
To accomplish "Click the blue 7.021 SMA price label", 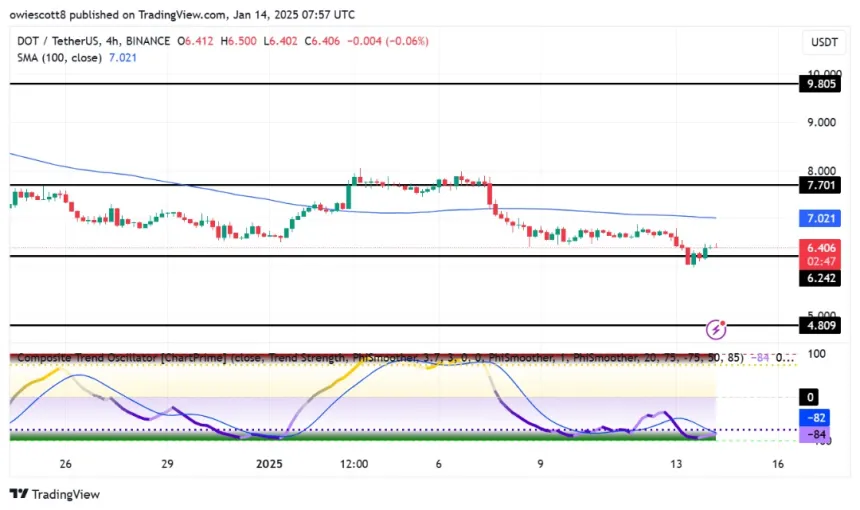I will (x=824, y=218).
